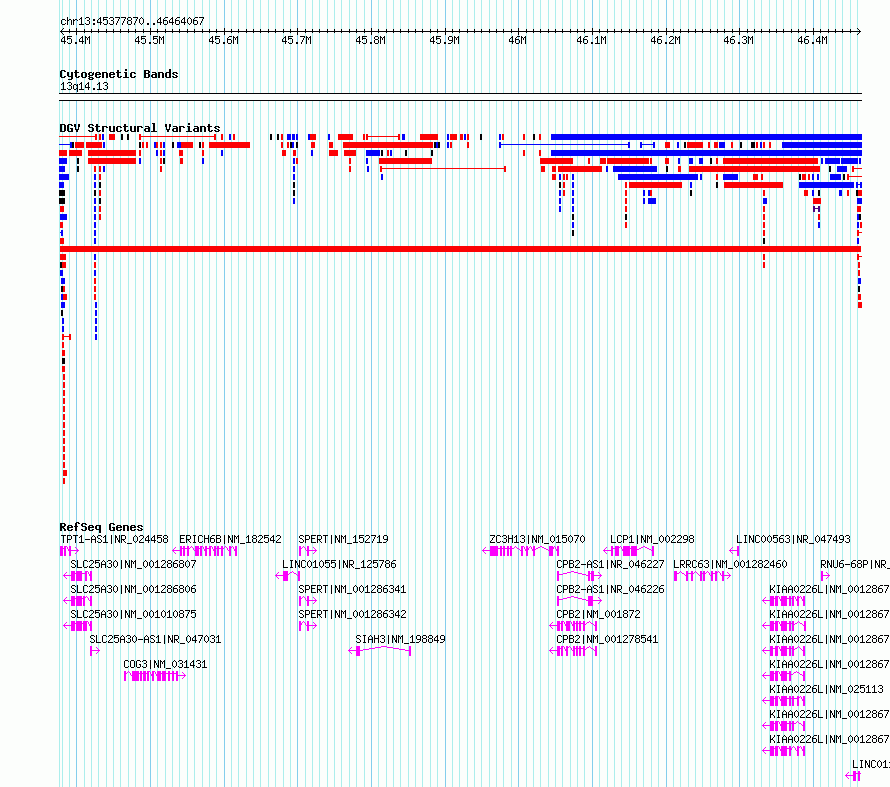
Task: Select the CPB2-AS1 NR_046227 gene model glyph
Action: [x=579, y=576]
